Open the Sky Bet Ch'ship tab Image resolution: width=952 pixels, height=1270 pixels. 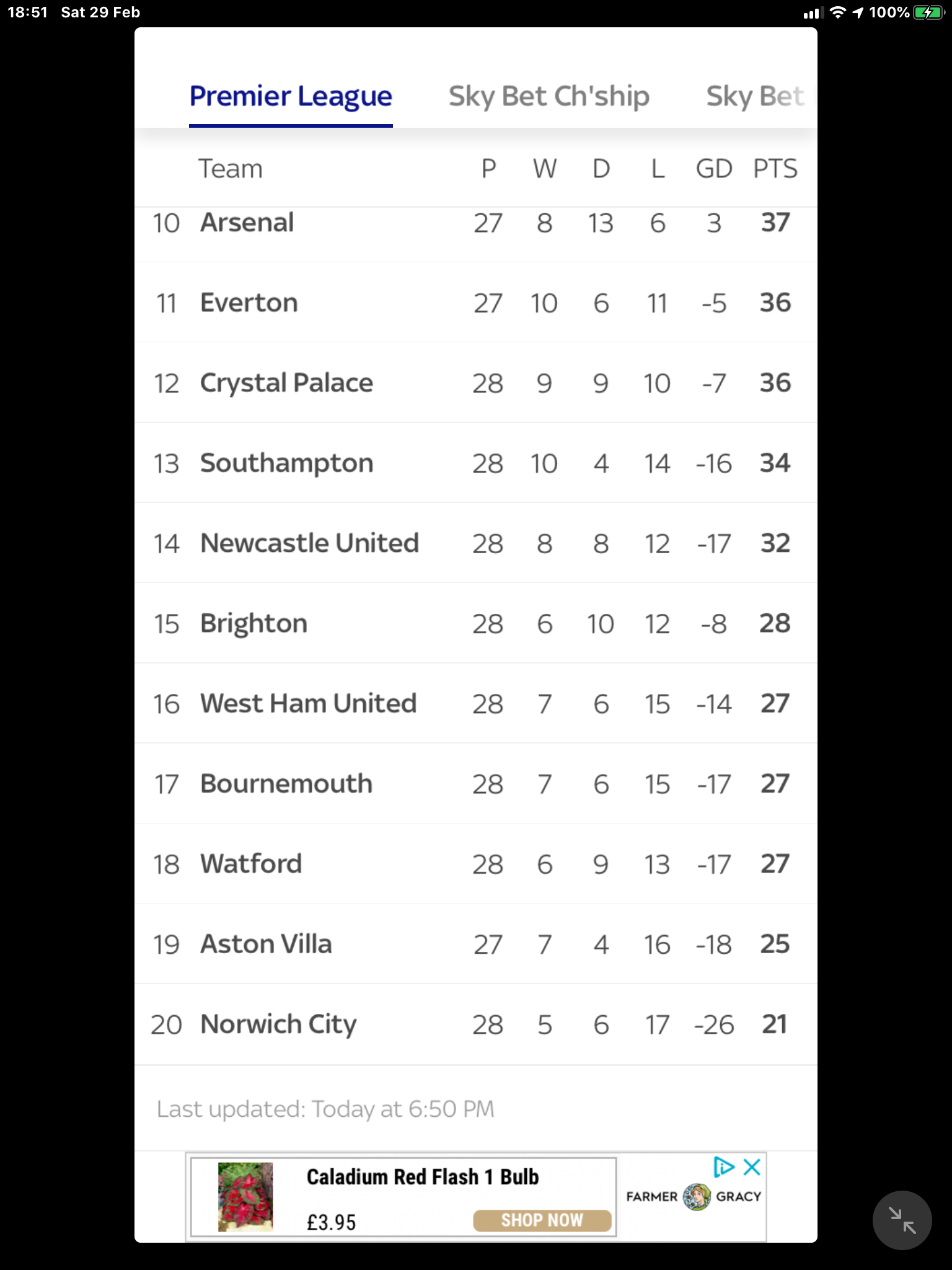pyautogui.click(x=549, y=96)
